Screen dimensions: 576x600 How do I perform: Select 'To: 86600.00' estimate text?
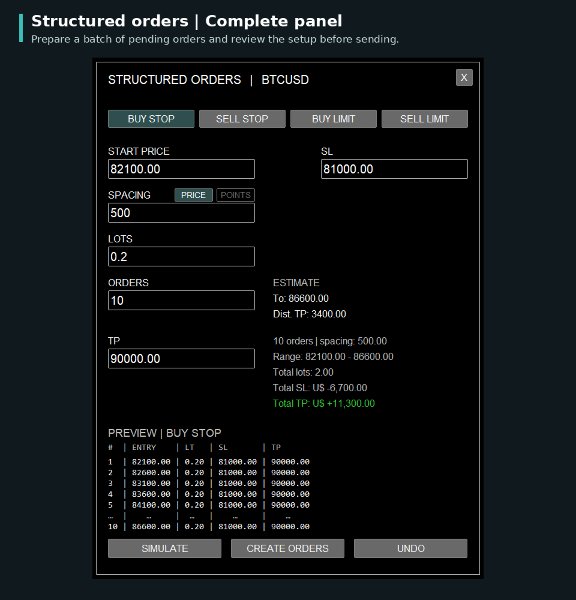pos(301,298)
